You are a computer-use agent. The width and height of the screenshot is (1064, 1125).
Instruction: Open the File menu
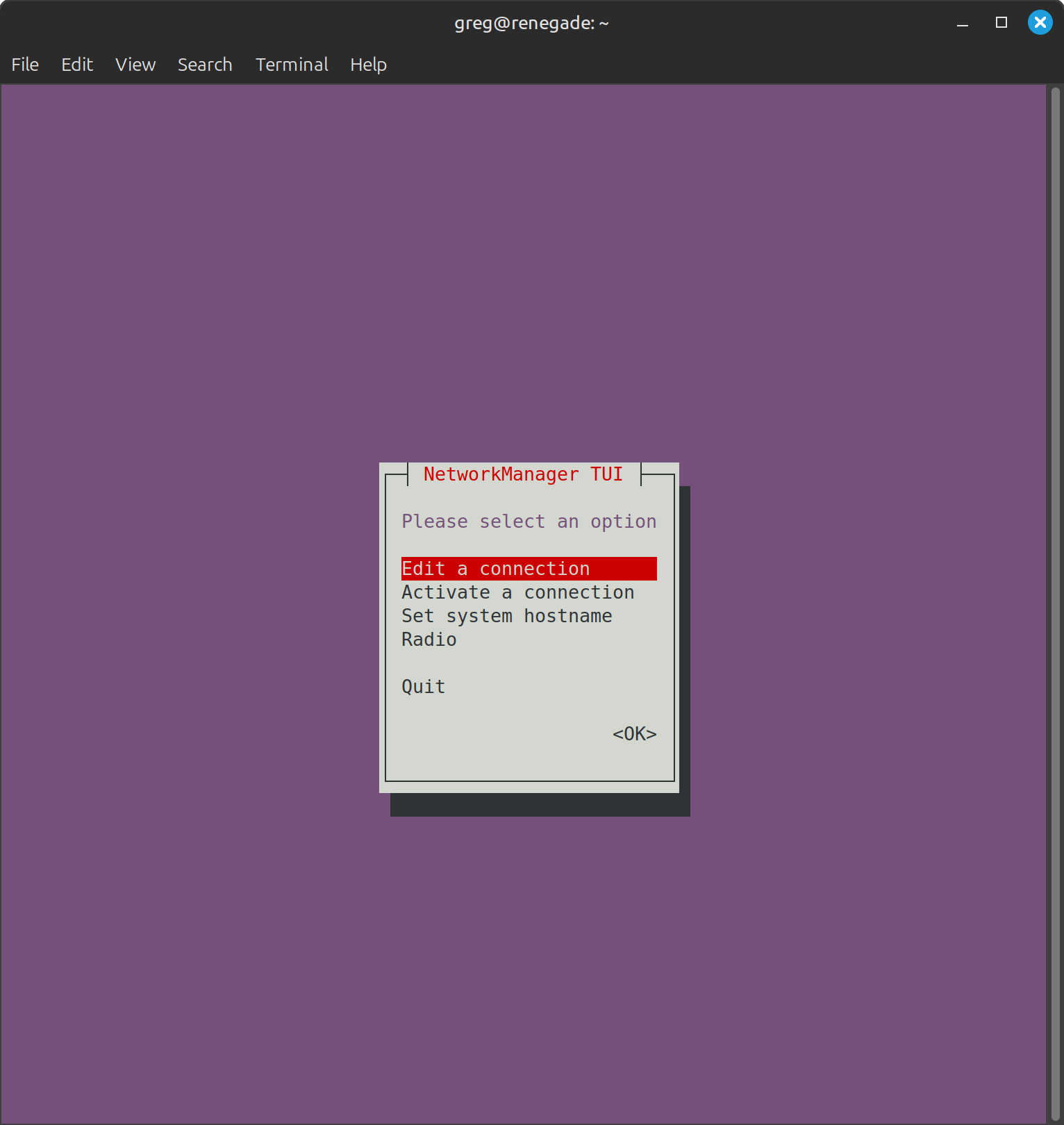click(25, 65)
